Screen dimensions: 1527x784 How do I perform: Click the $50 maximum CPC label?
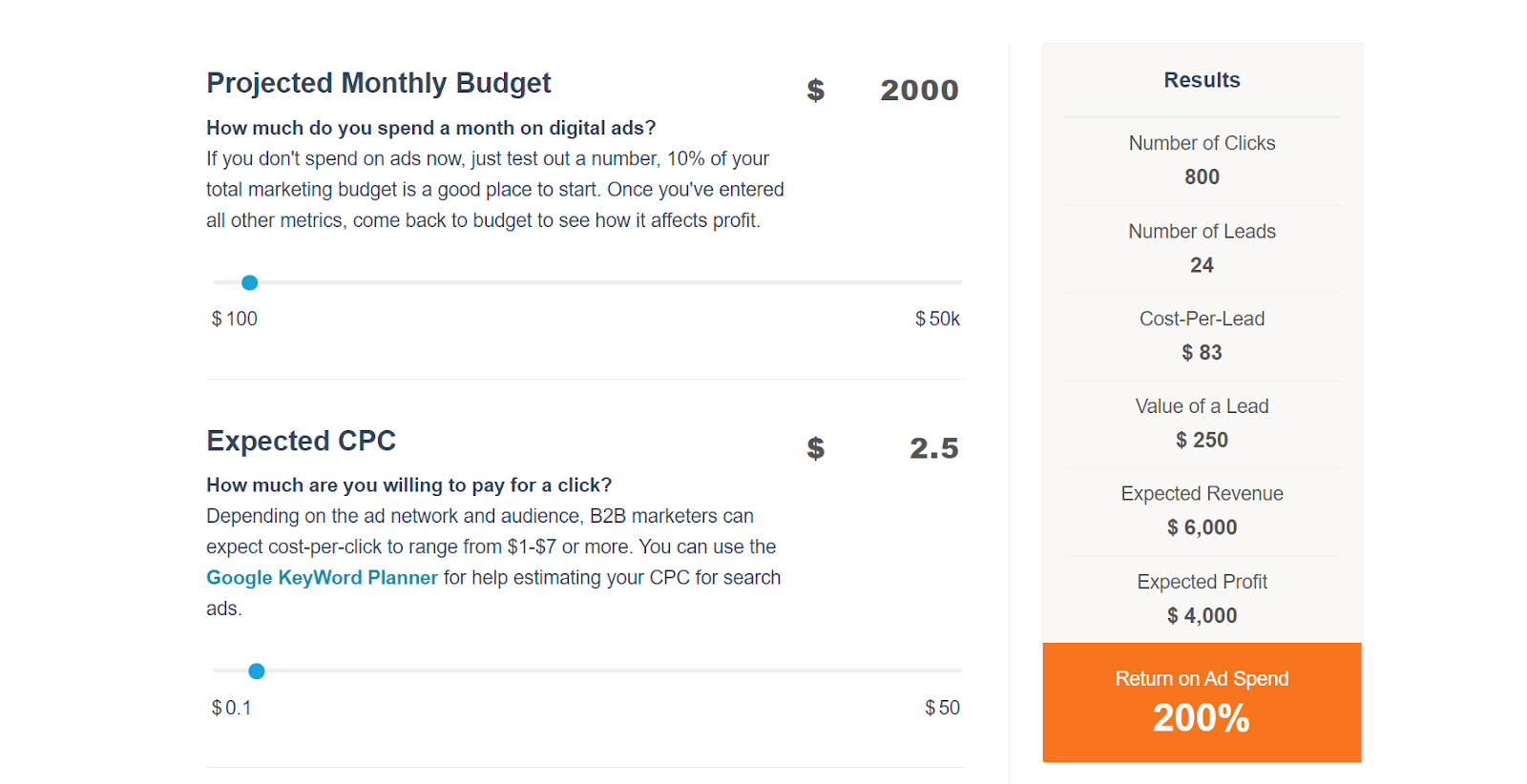click(x=942, y=708)
